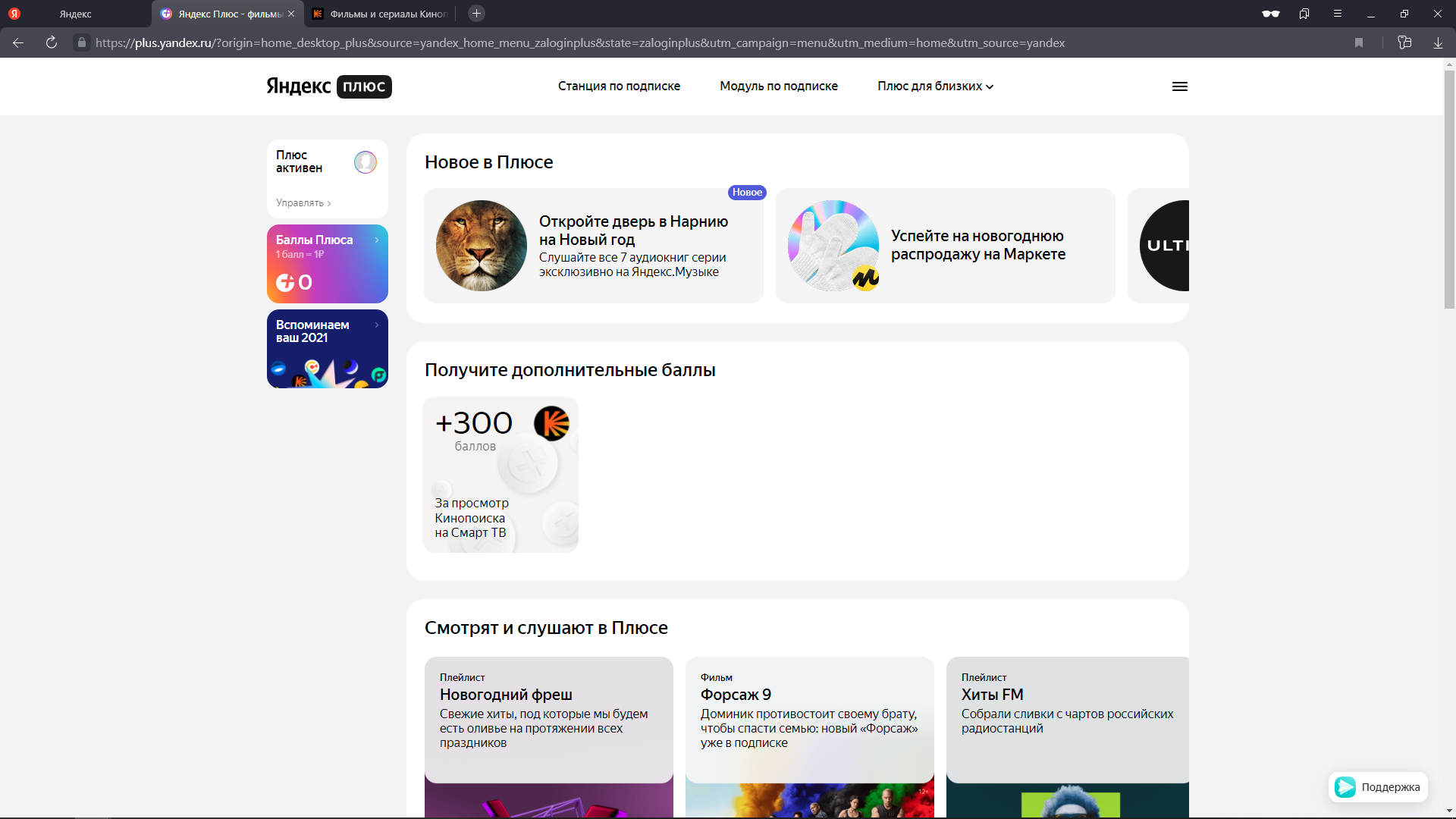The width and height of the screenshot is (1456, 819).
Task: Click the Форсаж 9 poster image
Action: click(x=810, y=801)
